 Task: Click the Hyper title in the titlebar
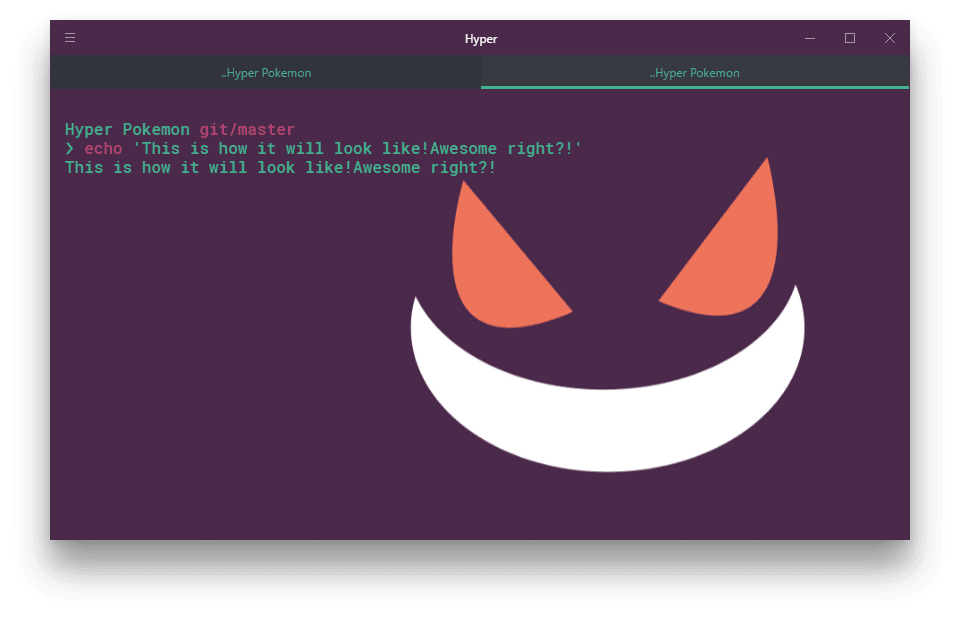point(480,39)
